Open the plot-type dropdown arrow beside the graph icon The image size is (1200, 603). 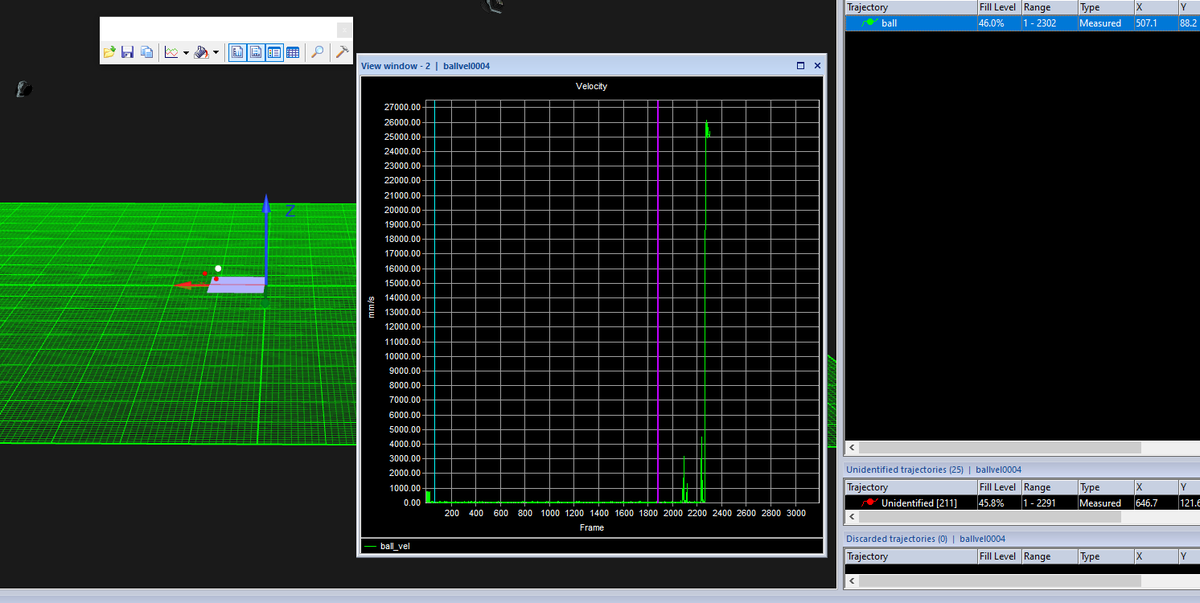click(x=186, y=52)
